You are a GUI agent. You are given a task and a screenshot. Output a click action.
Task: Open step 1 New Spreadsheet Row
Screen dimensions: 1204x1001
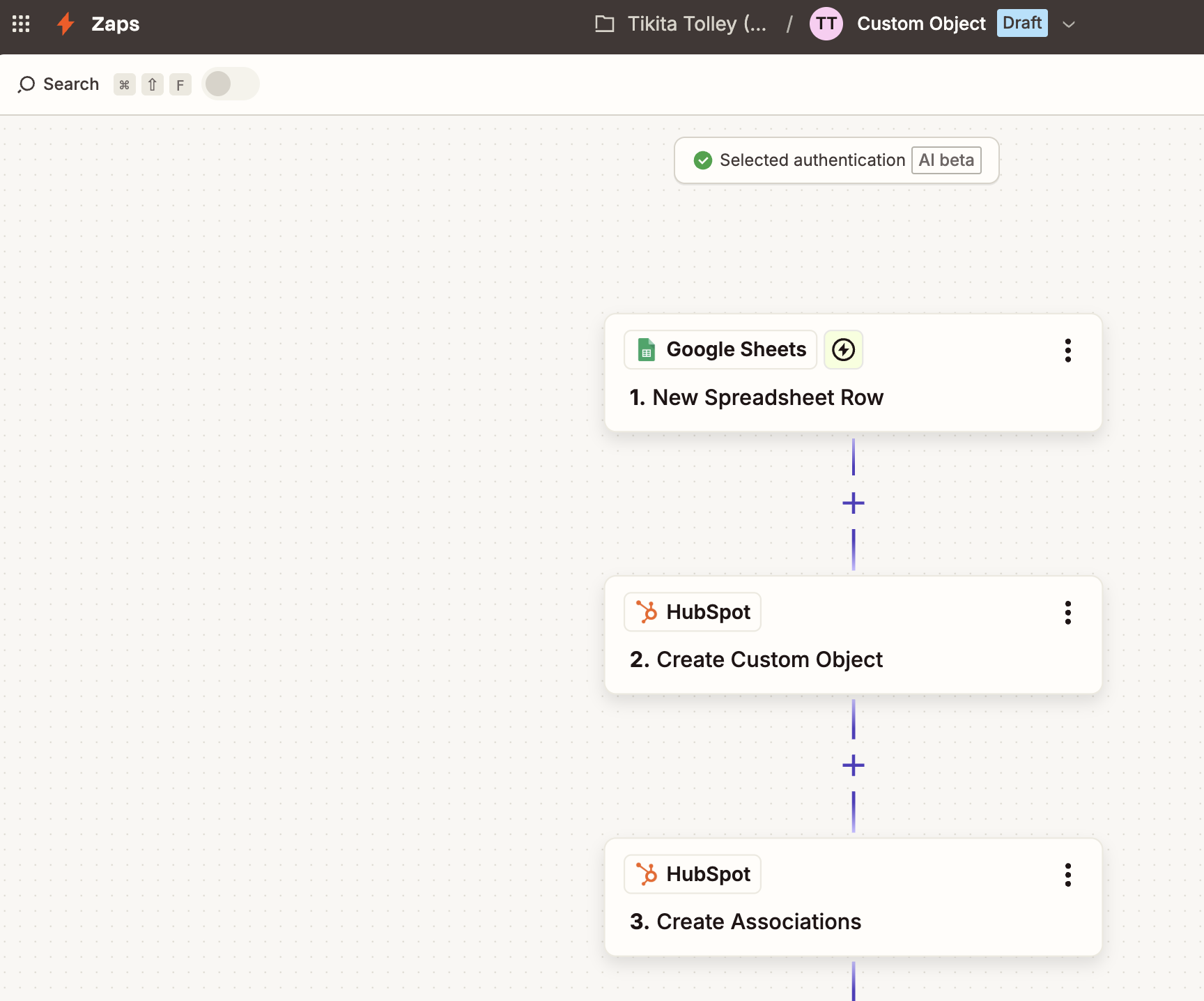[x=854, y=373]
